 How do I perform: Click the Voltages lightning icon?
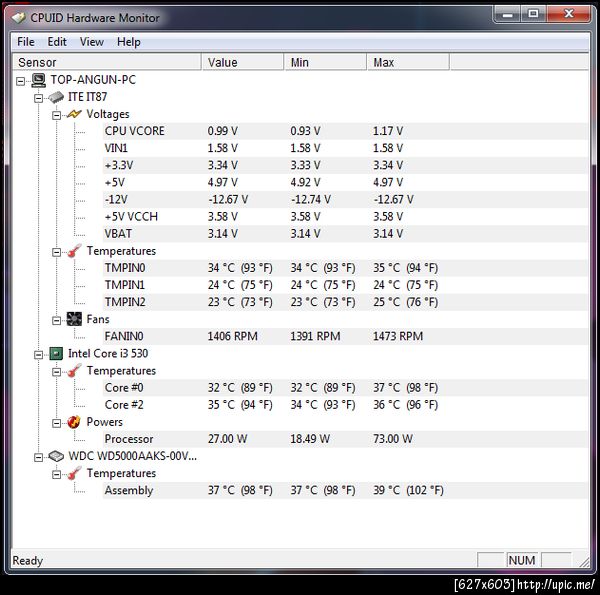(x=74, y=114)
